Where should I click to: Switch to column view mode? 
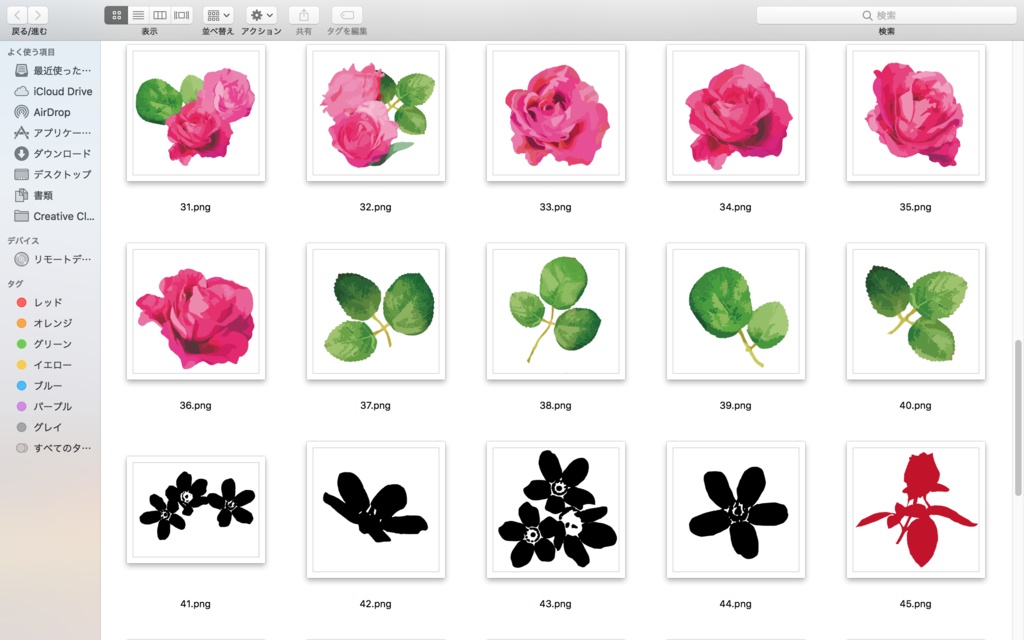159,15
